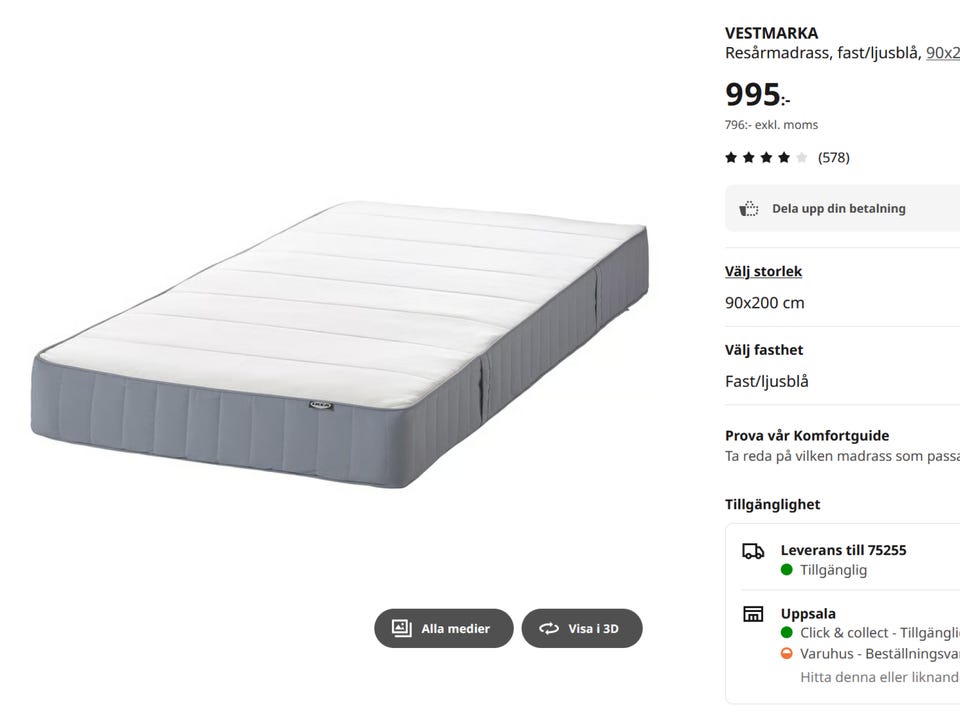Click the 3D rotate icon
960x720 pixels.
(x=548, y=628)
